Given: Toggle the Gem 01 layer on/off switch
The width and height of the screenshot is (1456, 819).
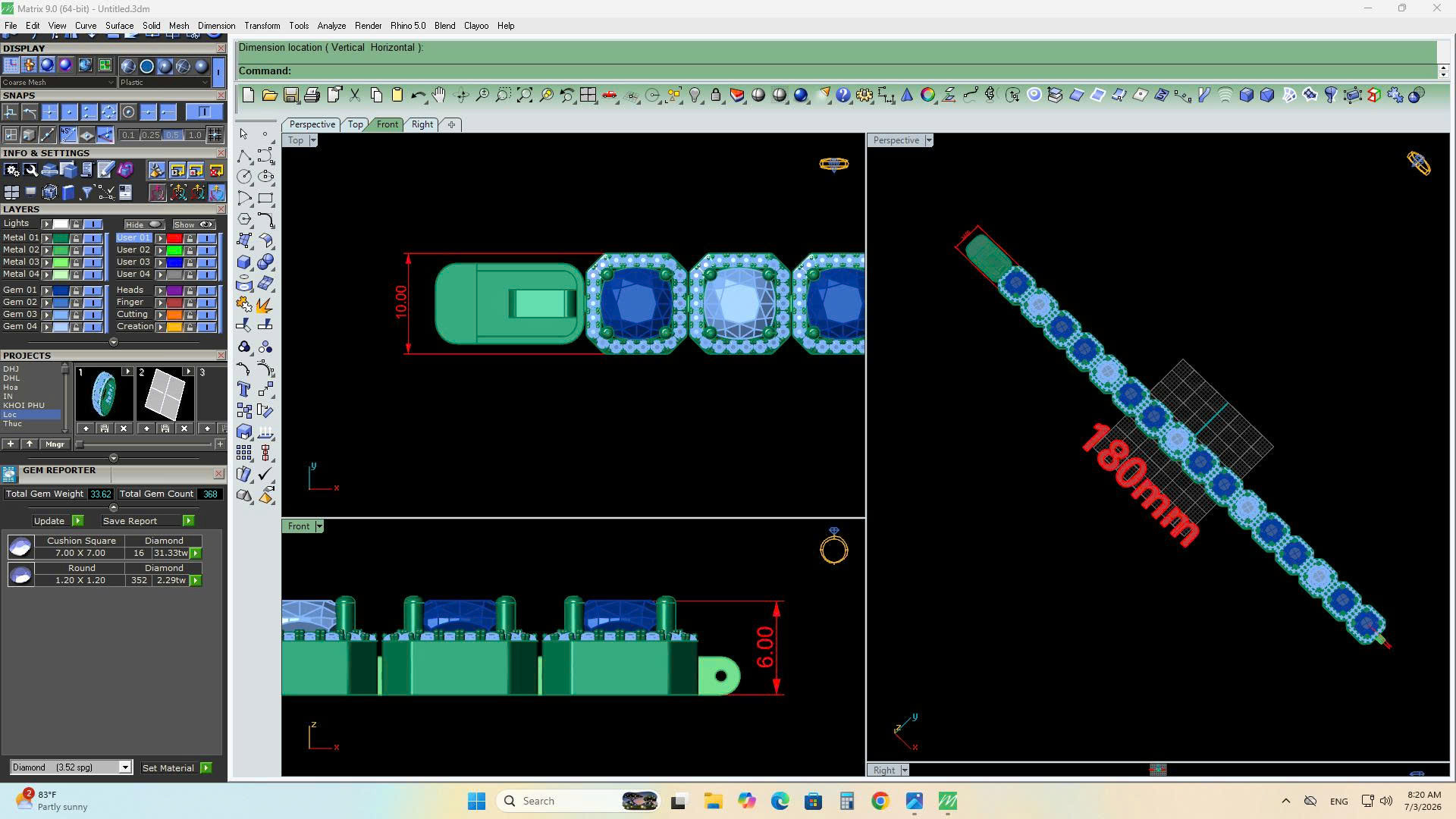Looking at the screenshot, I should [93, 290].
